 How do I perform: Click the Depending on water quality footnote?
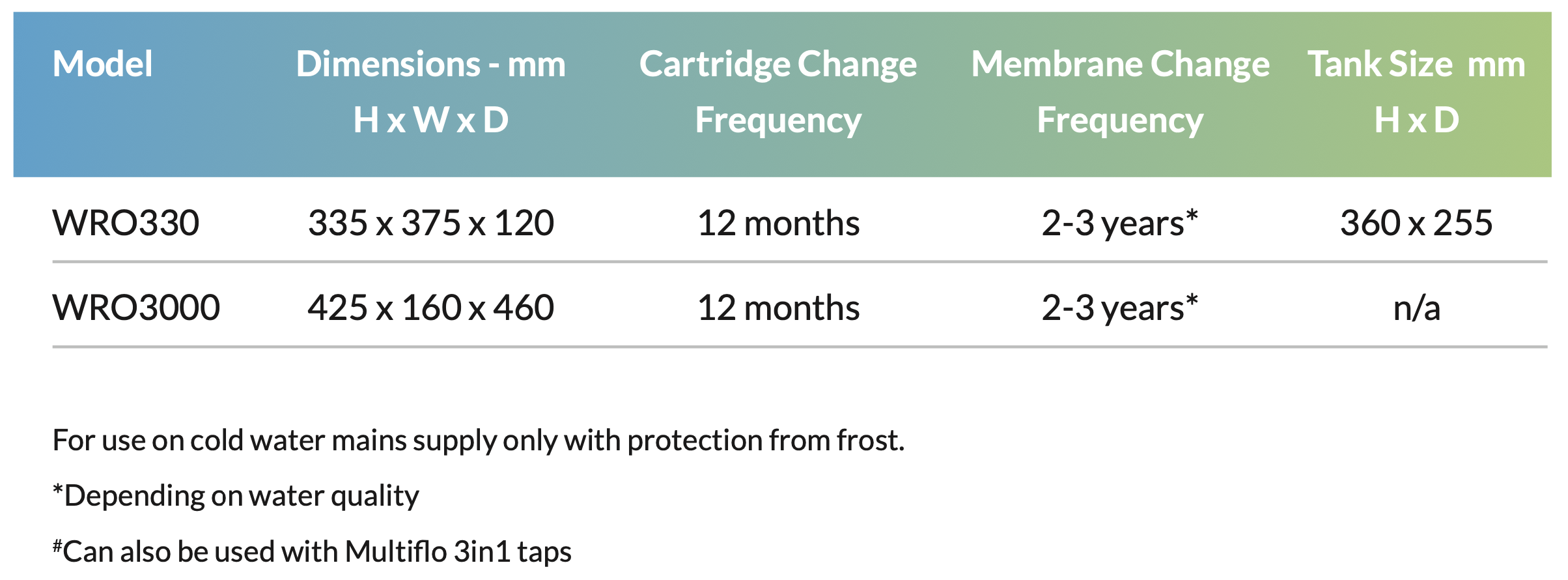236,497
